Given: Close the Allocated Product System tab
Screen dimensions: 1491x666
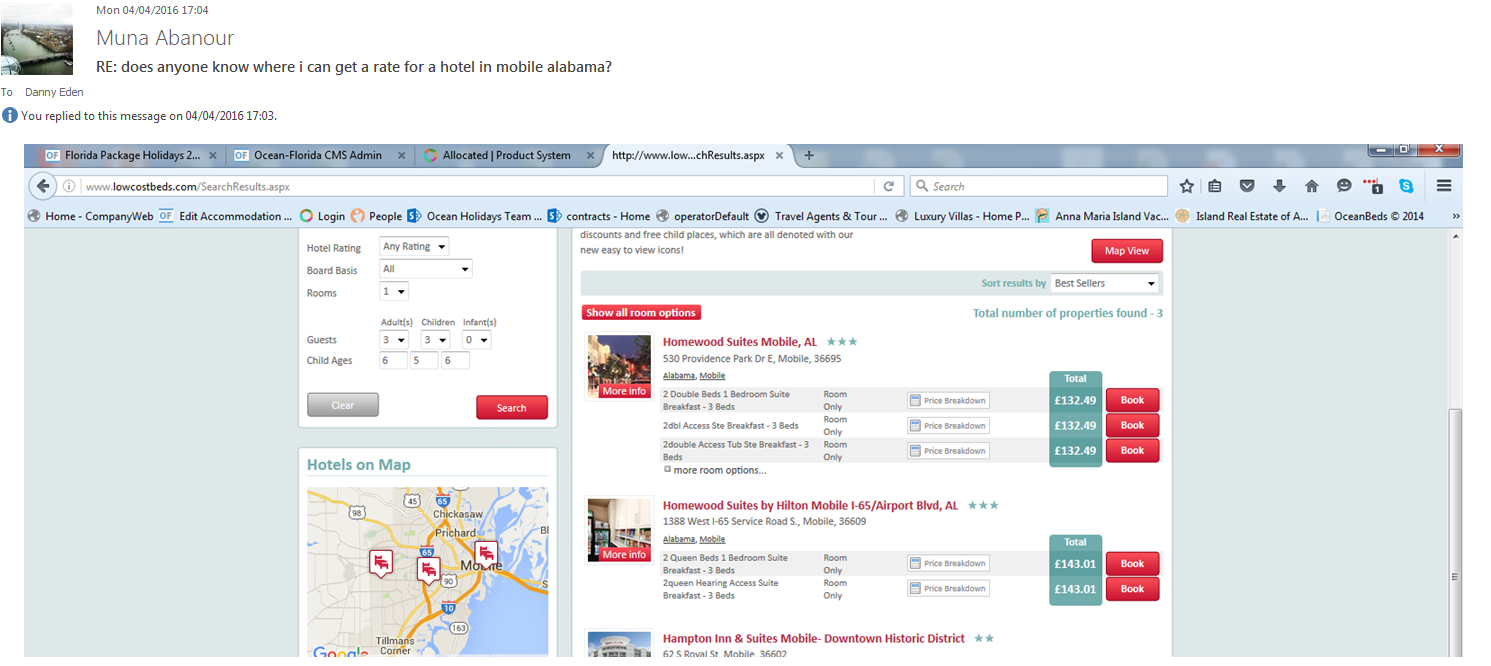Looking at the screenshot, I should tap(590, 155).
